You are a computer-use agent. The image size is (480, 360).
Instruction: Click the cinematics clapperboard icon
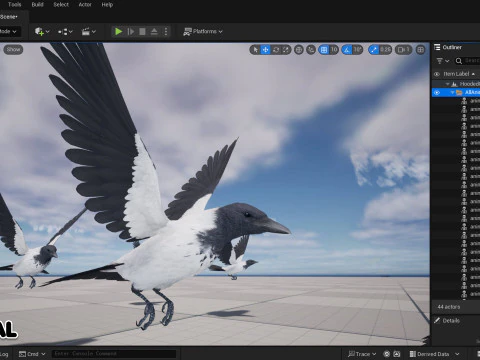[86, 31]
